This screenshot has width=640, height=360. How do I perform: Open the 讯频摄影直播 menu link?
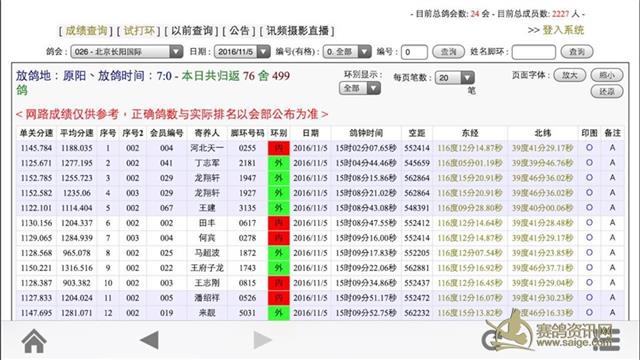point(297,31)
